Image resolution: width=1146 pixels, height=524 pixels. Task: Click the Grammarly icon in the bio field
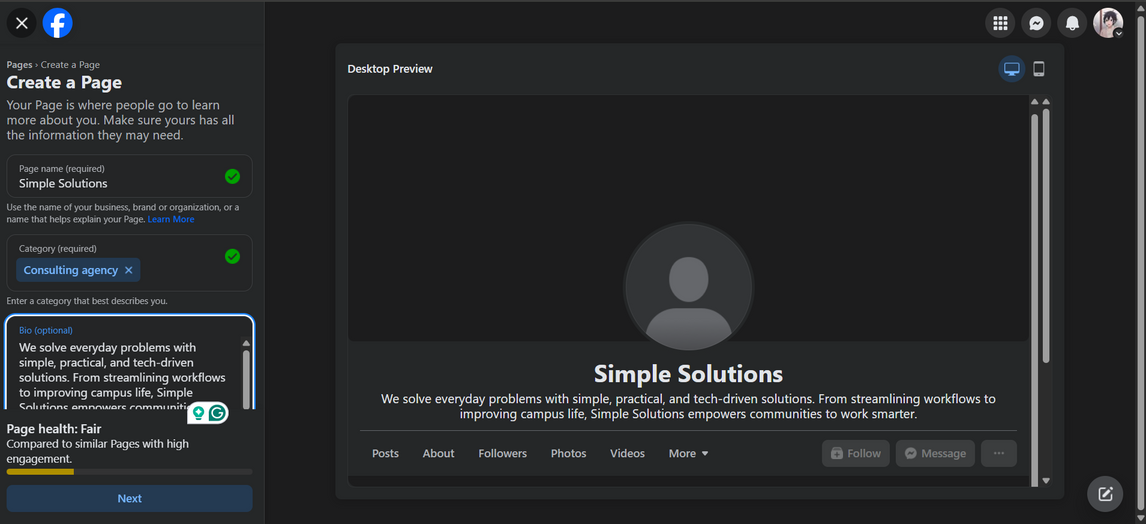[217, 413]
